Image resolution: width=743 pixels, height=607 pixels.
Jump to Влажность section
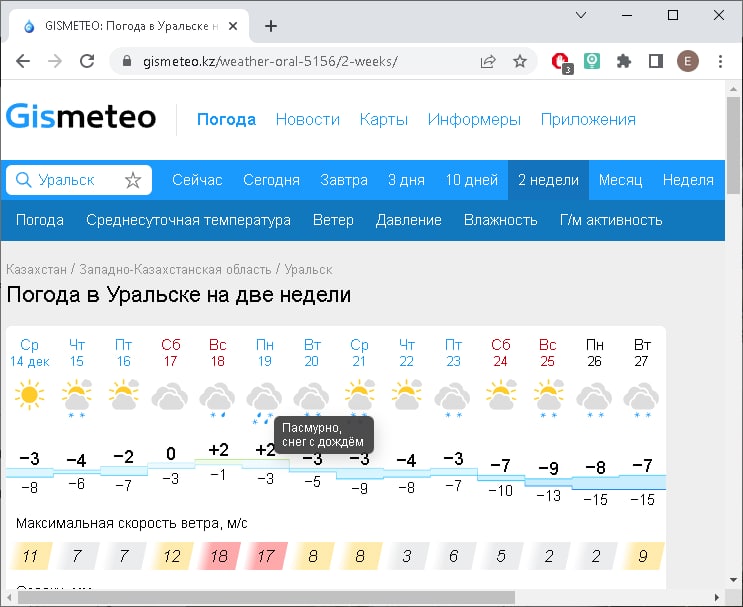pyautogui.click(x=500, y=220)
